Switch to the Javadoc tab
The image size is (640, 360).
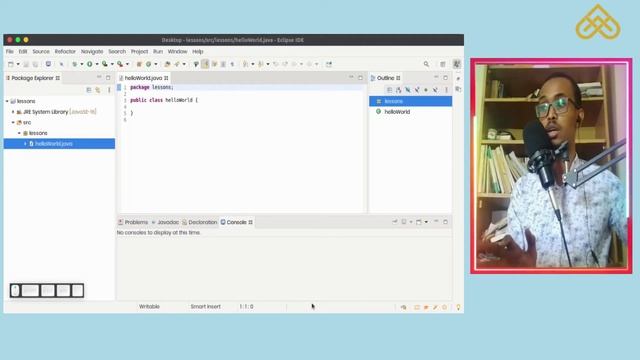pyautogui.click(x=165, y=222)
